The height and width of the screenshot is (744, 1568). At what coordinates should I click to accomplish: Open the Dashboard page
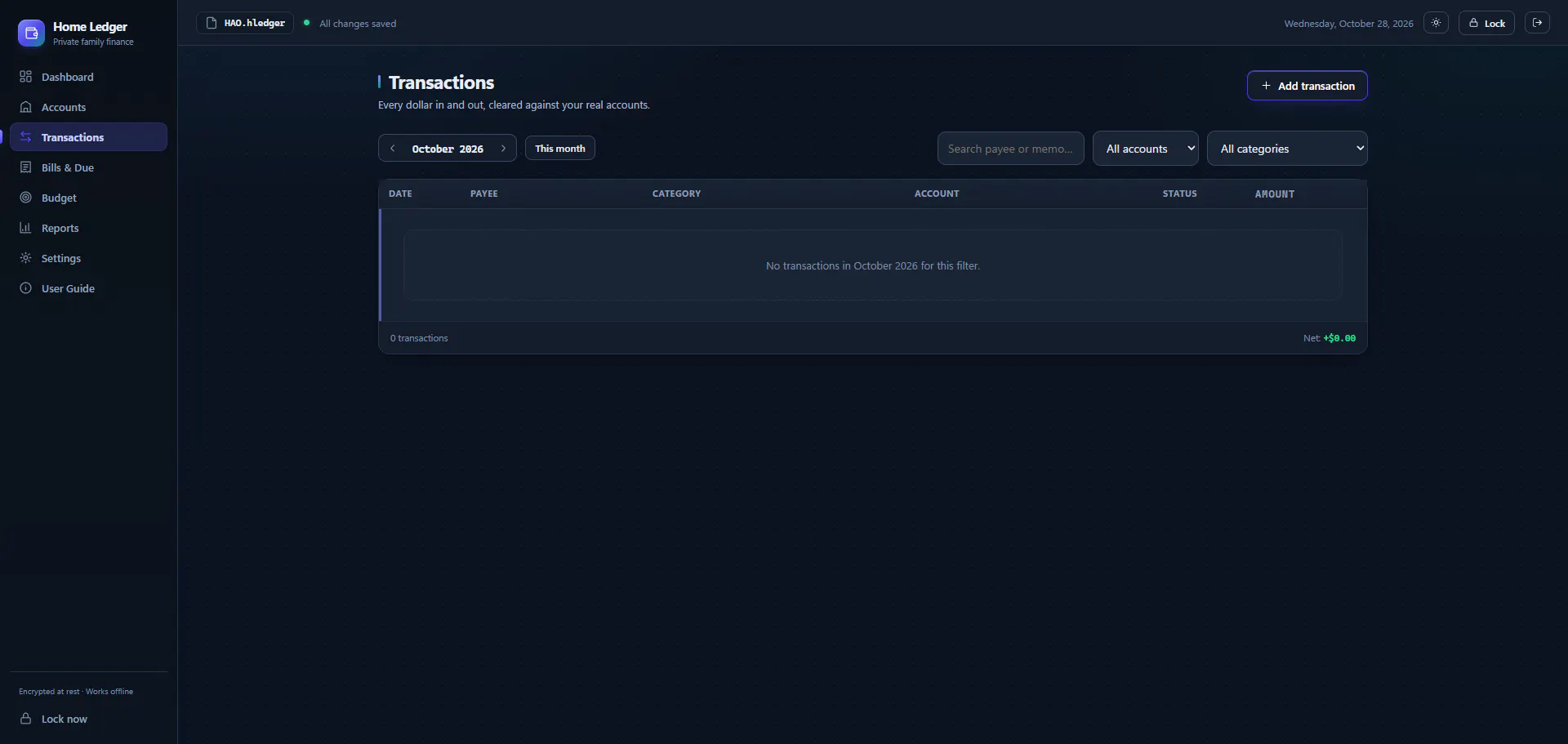click(x=88, y=77)
